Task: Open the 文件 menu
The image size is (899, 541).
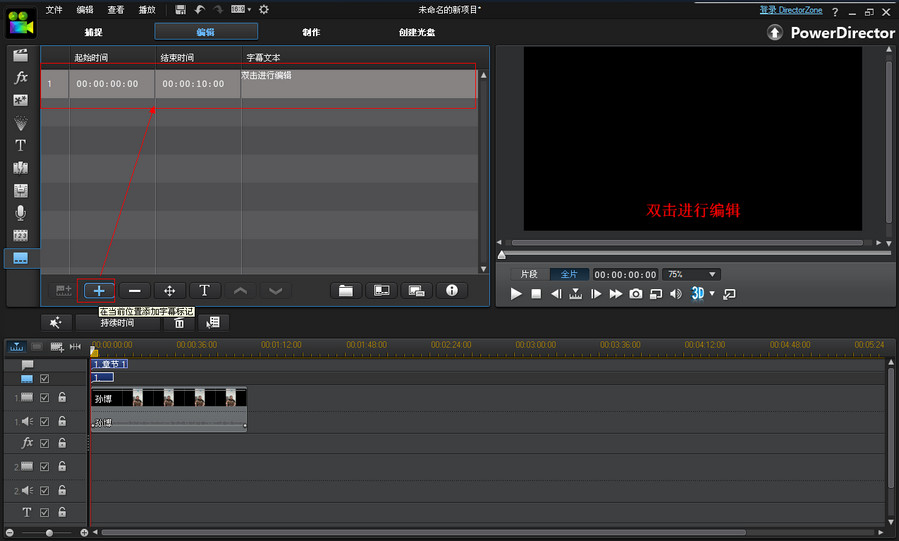Action: 54,9
